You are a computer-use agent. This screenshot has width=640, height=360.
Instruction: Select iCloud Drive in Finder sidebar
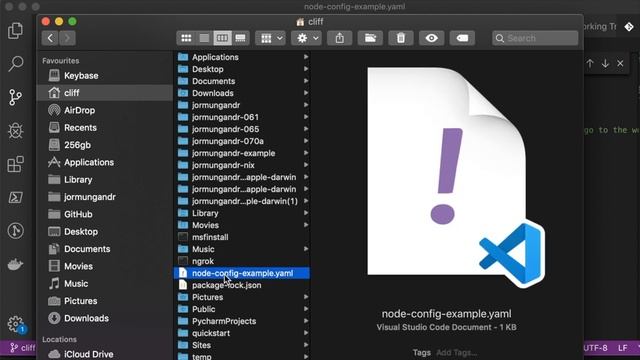coord(105,354)
